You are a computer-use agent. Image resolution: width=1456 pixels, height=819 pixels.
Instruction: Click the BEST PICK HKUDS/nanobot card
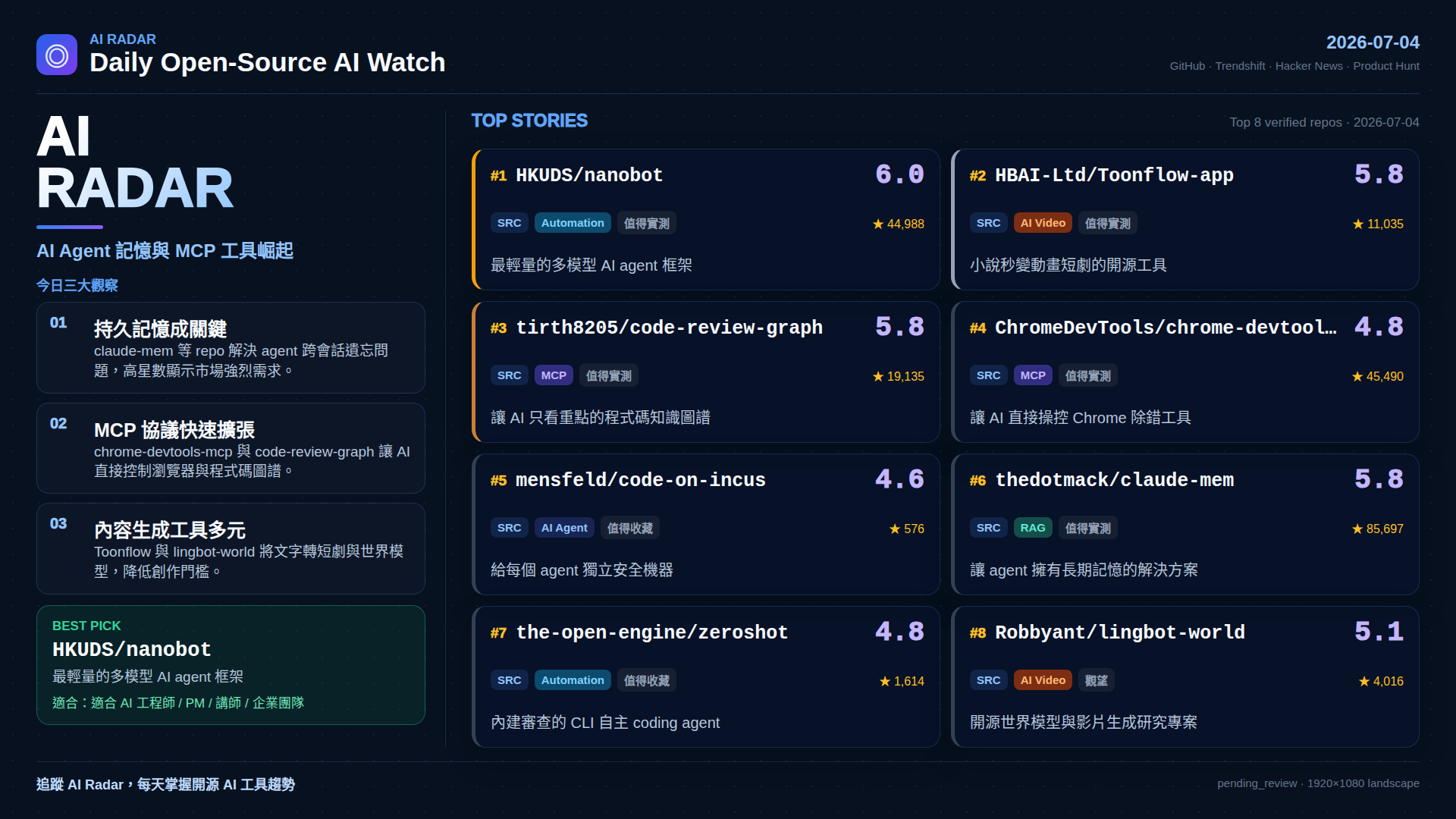[231, 665]
